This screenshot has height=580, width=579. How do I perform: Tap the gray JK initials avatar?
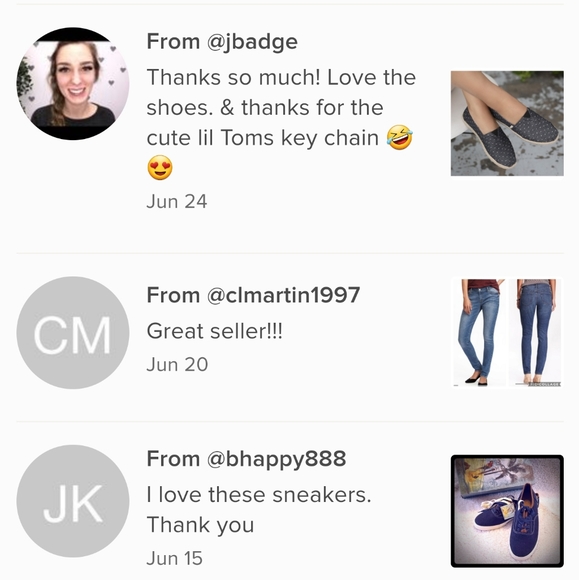73,501
